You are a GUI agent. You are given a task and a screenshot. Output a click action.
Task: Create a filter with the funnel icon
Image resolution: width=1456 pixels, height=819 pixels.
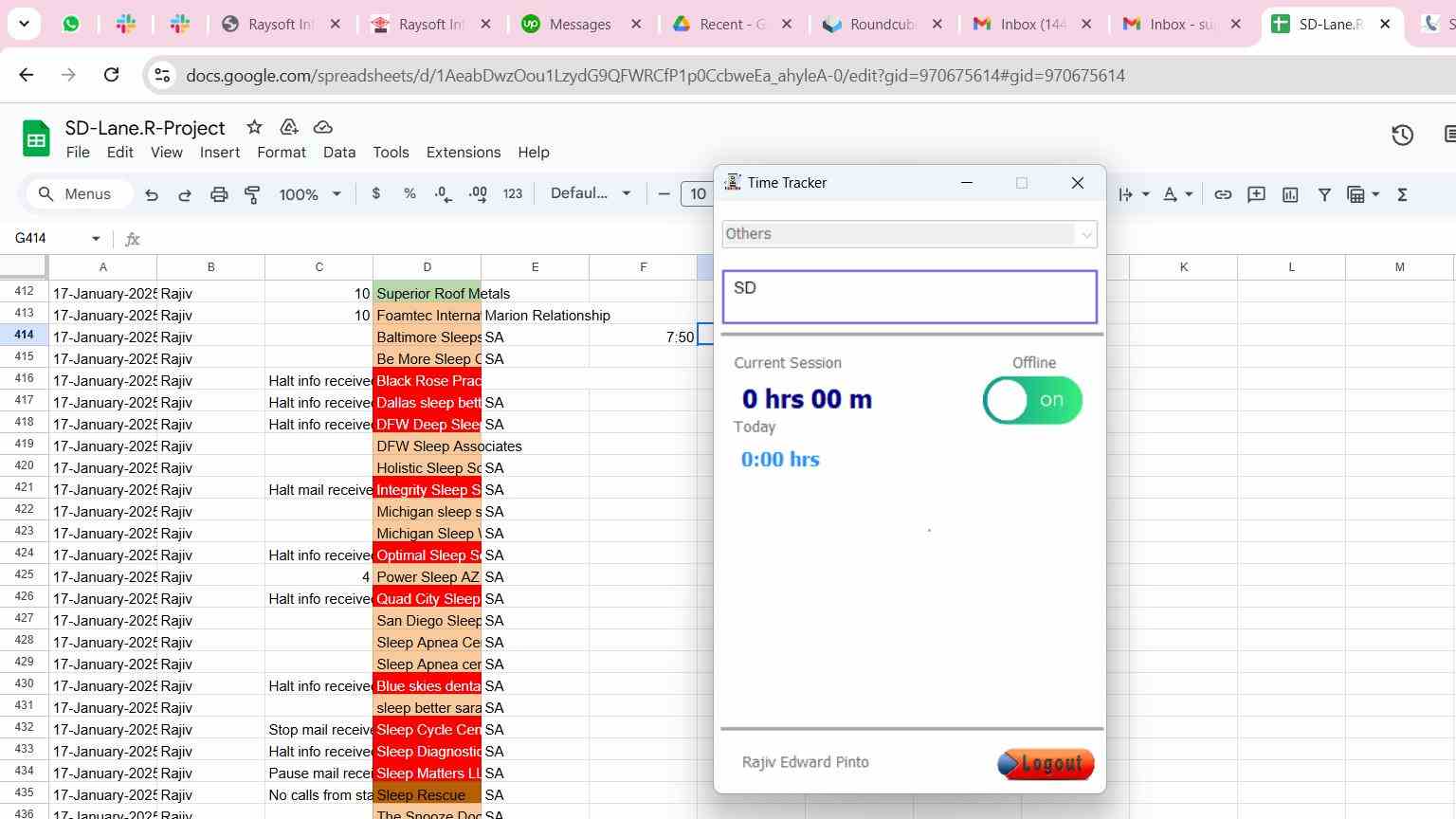(1324, 194)
